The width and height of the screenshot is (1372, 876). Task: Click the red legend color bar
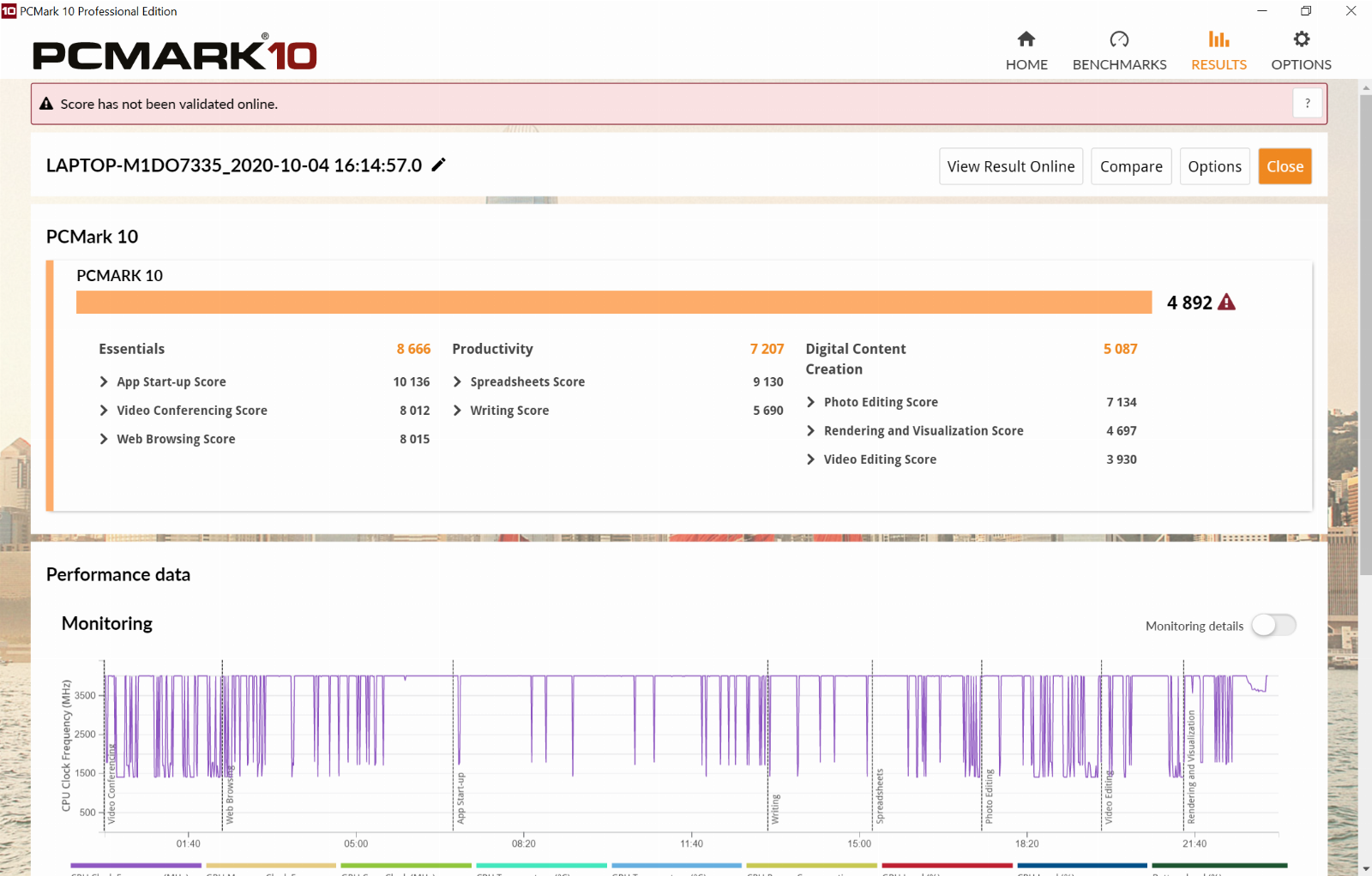(x=947, y=866)
